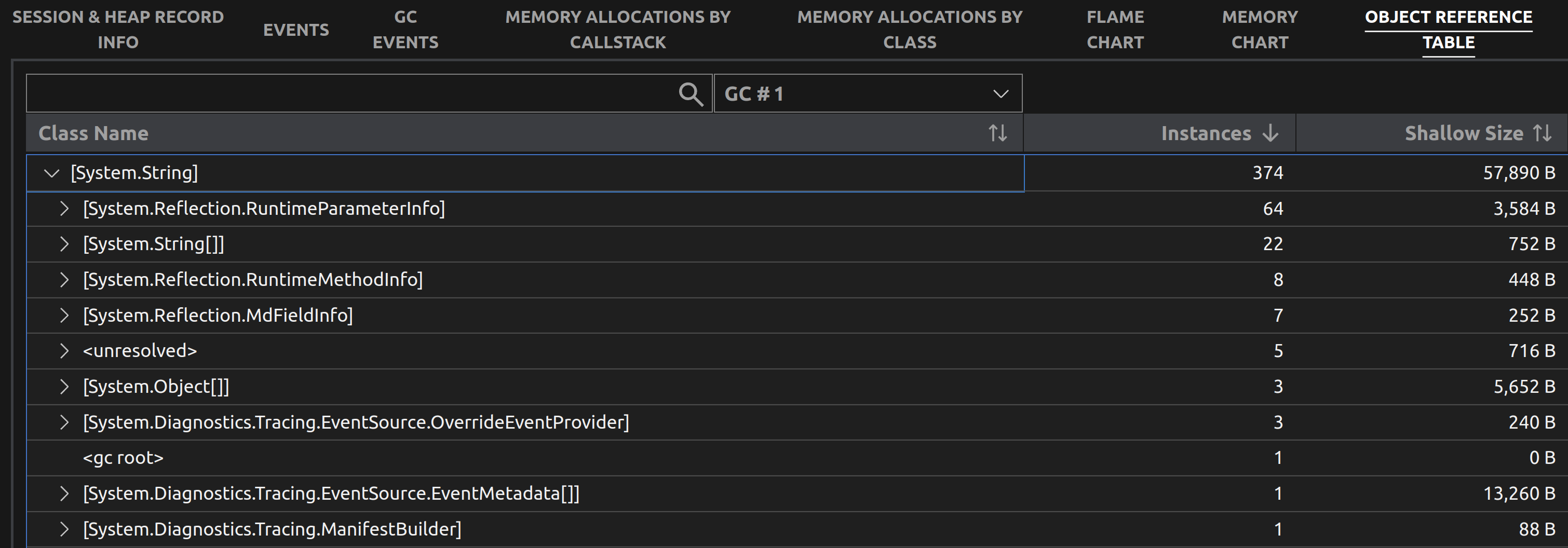The image size is (1568, 548).
Task: Expand the OverrideEventProvider row
Action: tap(64, 422)
